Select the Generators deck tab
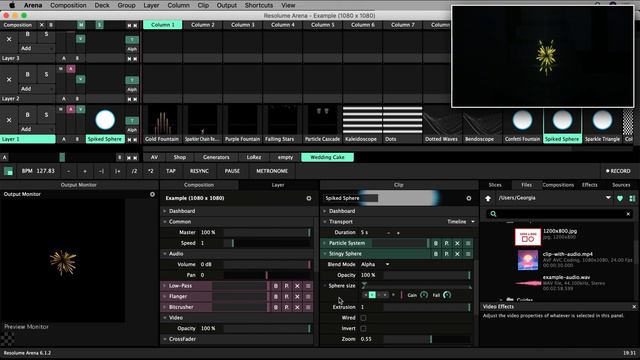Image resolution: width=640 pixels, height=360 pixels. click(x=216, y=157)
